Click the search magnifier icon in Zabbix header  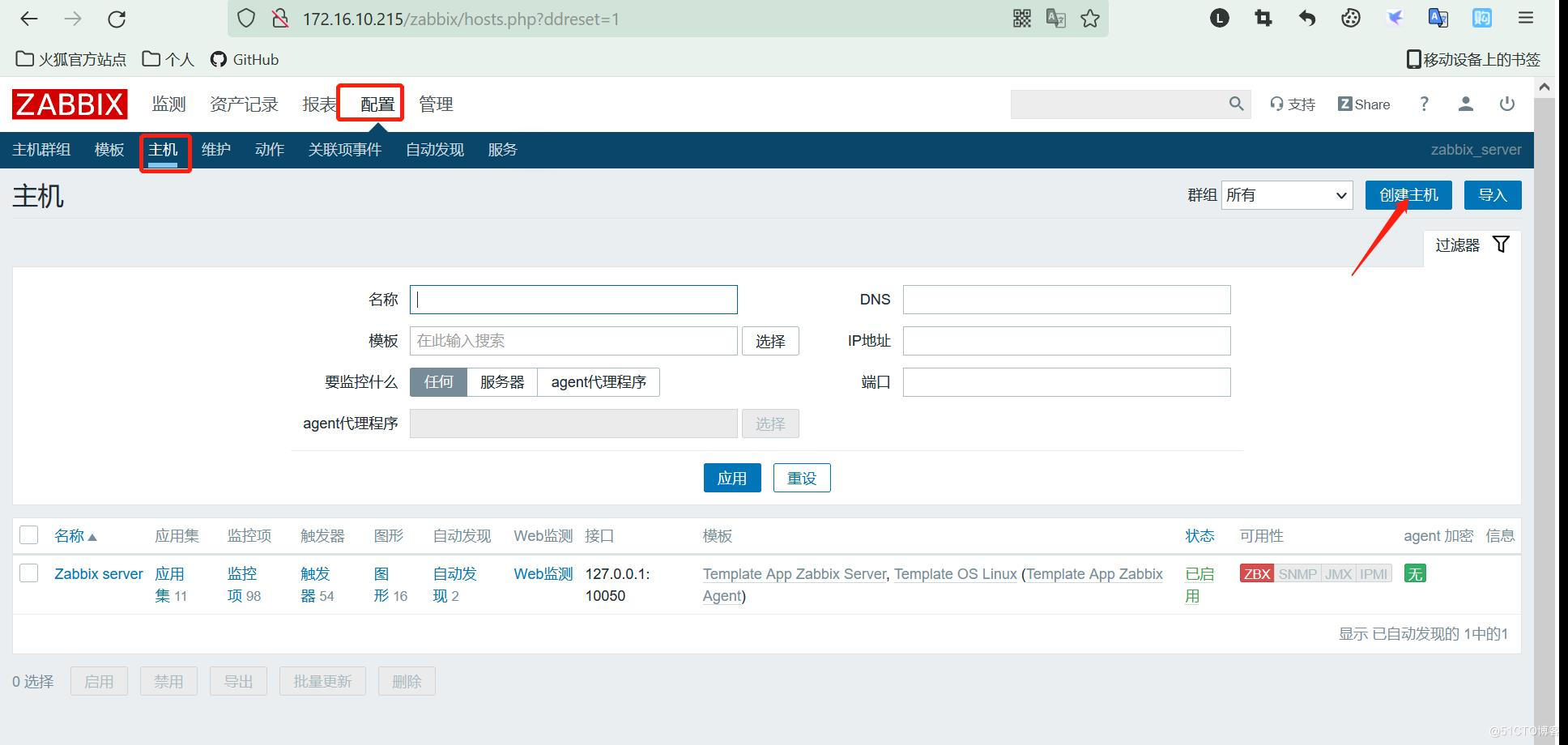click(x=1236, y=104)
